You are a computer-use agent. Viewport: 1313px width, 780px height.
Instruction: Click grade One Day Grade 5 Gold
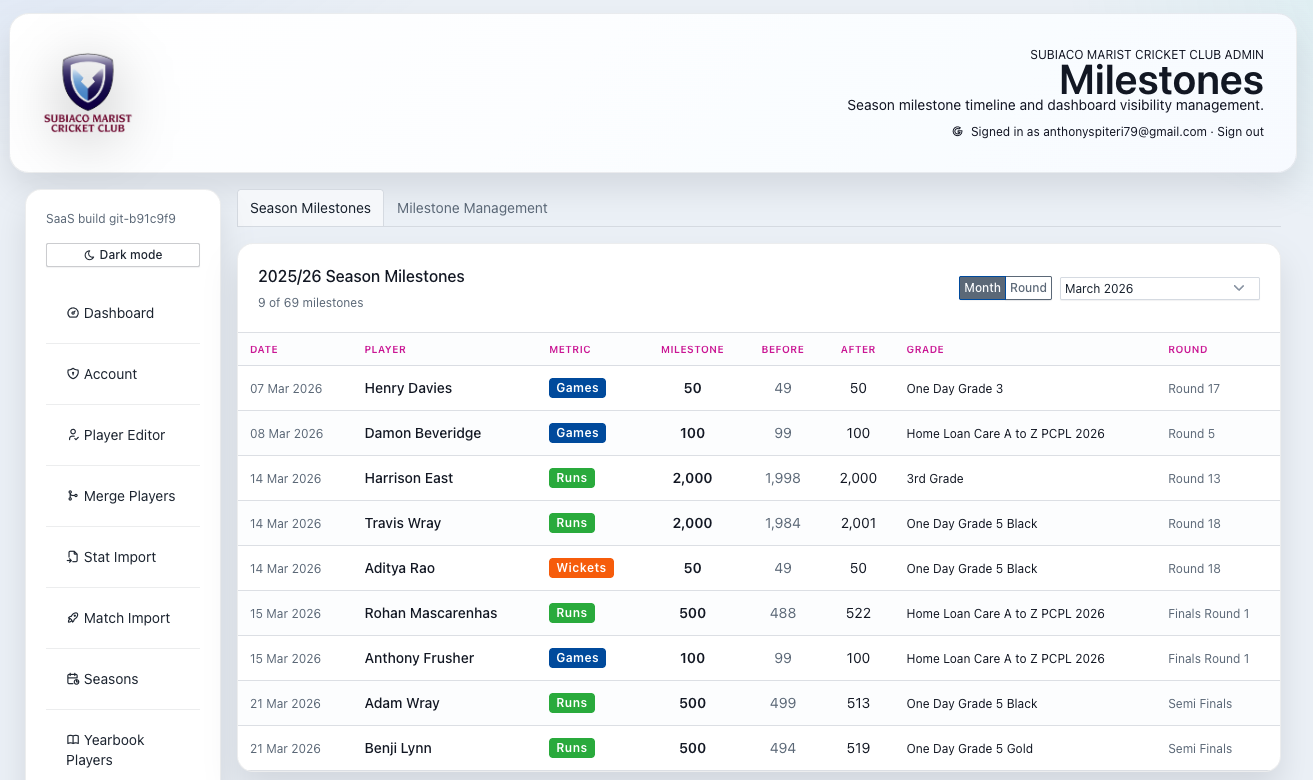[x=970, y=748]
